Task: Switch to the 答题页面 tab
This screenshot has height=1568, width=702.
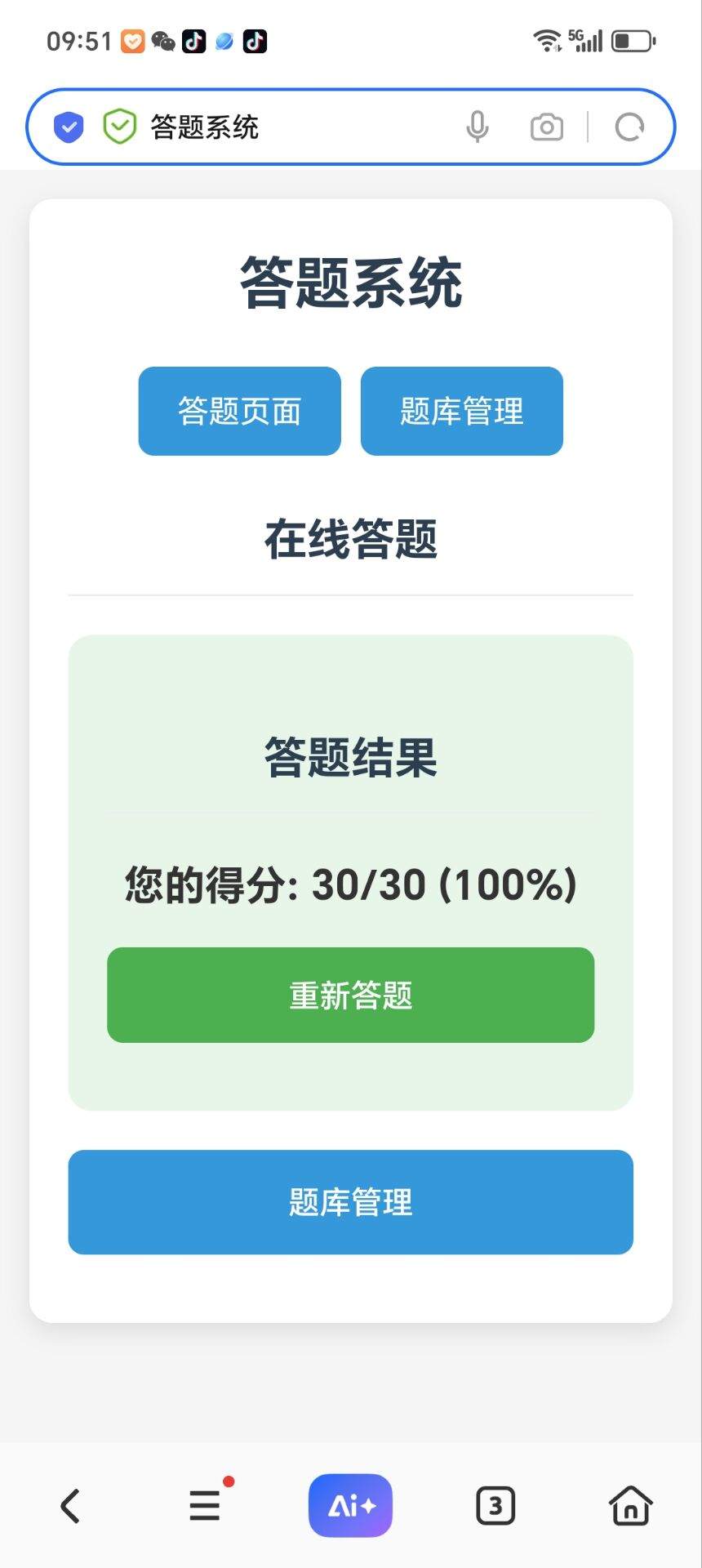Action: coord(240,411)
